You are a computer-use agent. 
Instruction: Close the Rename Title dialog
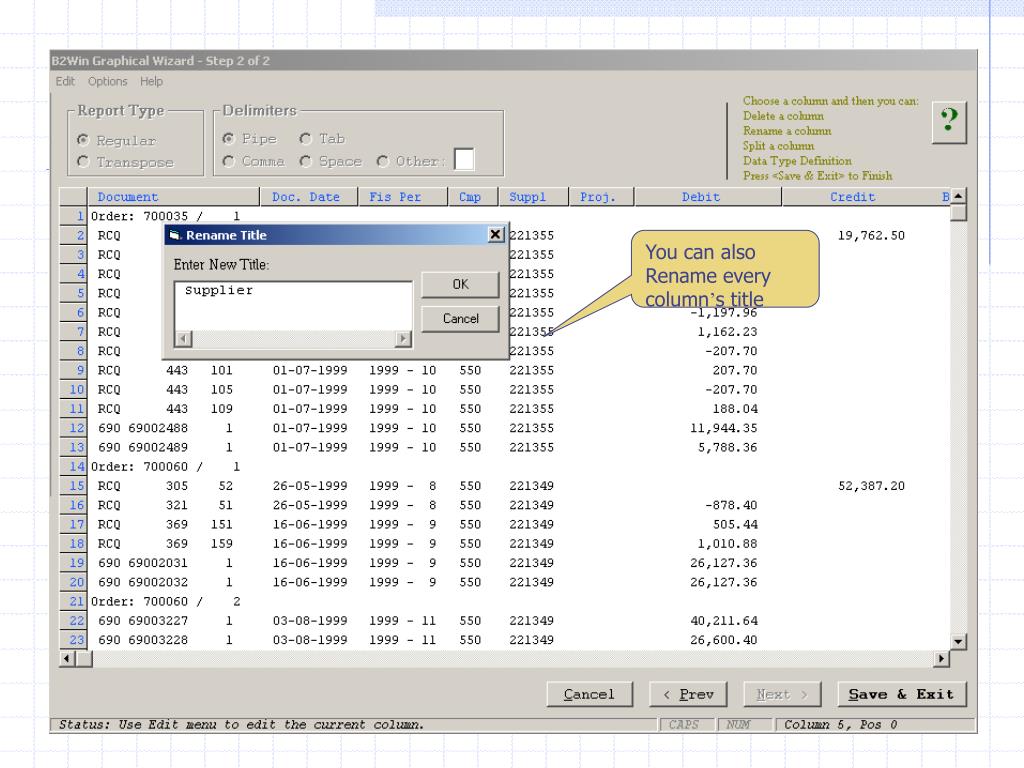496,234
